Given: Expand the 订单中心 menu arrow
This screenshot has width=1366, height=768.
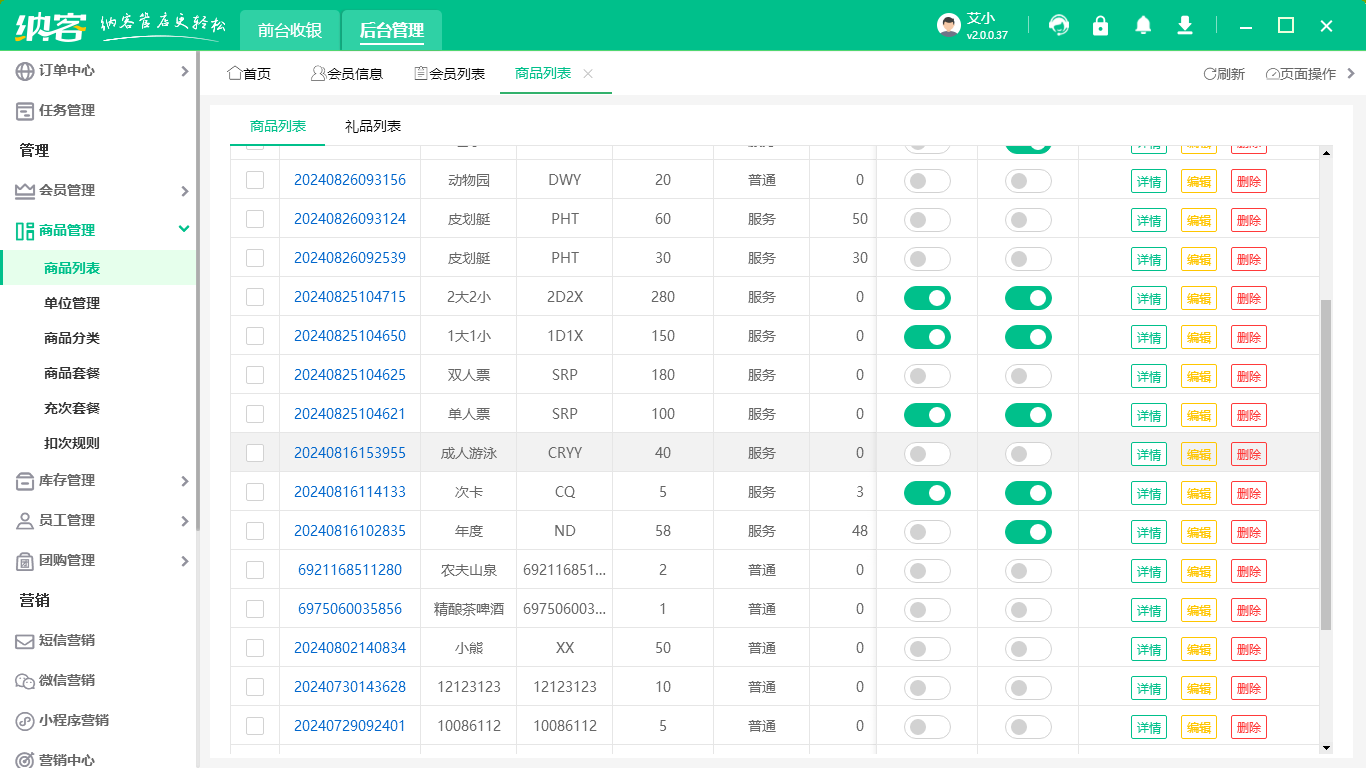Looking at the screenshot, I should coord(184,71).
